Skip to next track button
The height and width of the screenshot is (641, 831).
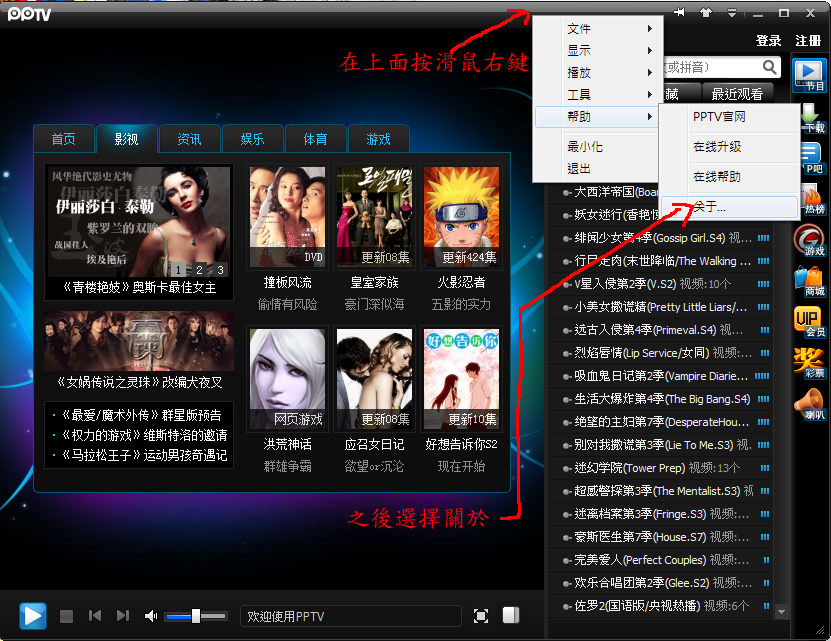122,616
